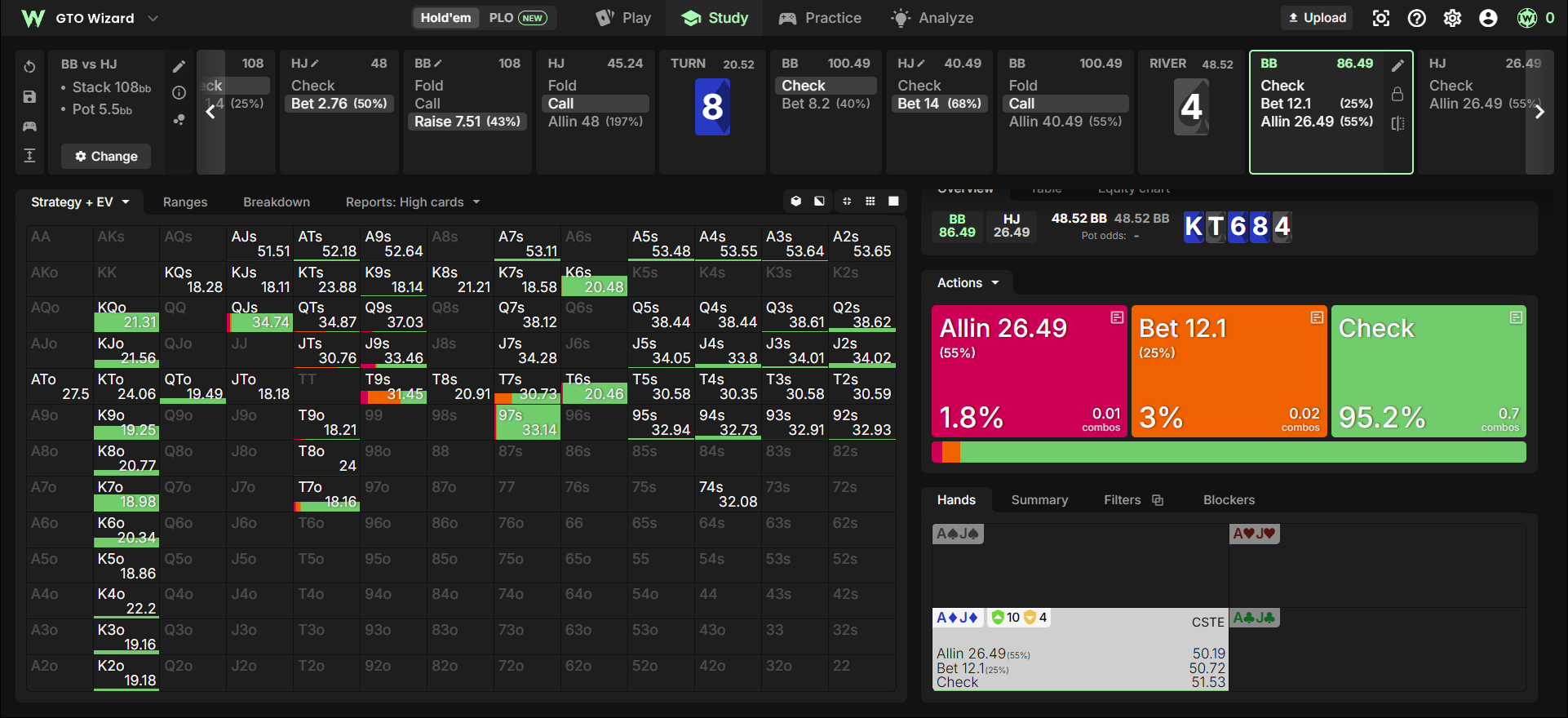
Task: Toggle the half-shaded square display icon
Action: 819,202
